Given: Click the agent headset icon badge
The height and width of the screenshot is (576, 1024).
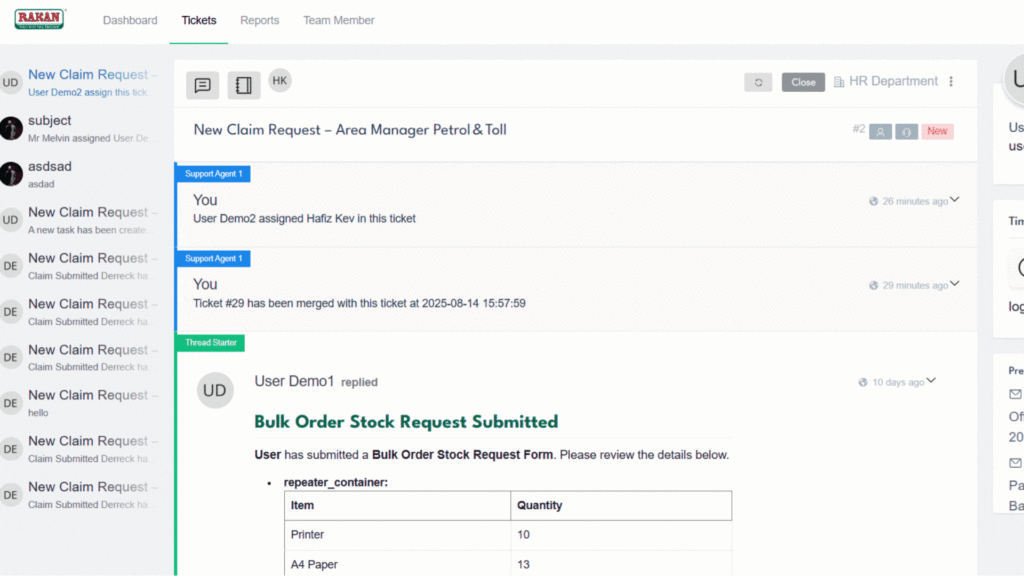Looking at the screenshot, I should pos(906,131).
